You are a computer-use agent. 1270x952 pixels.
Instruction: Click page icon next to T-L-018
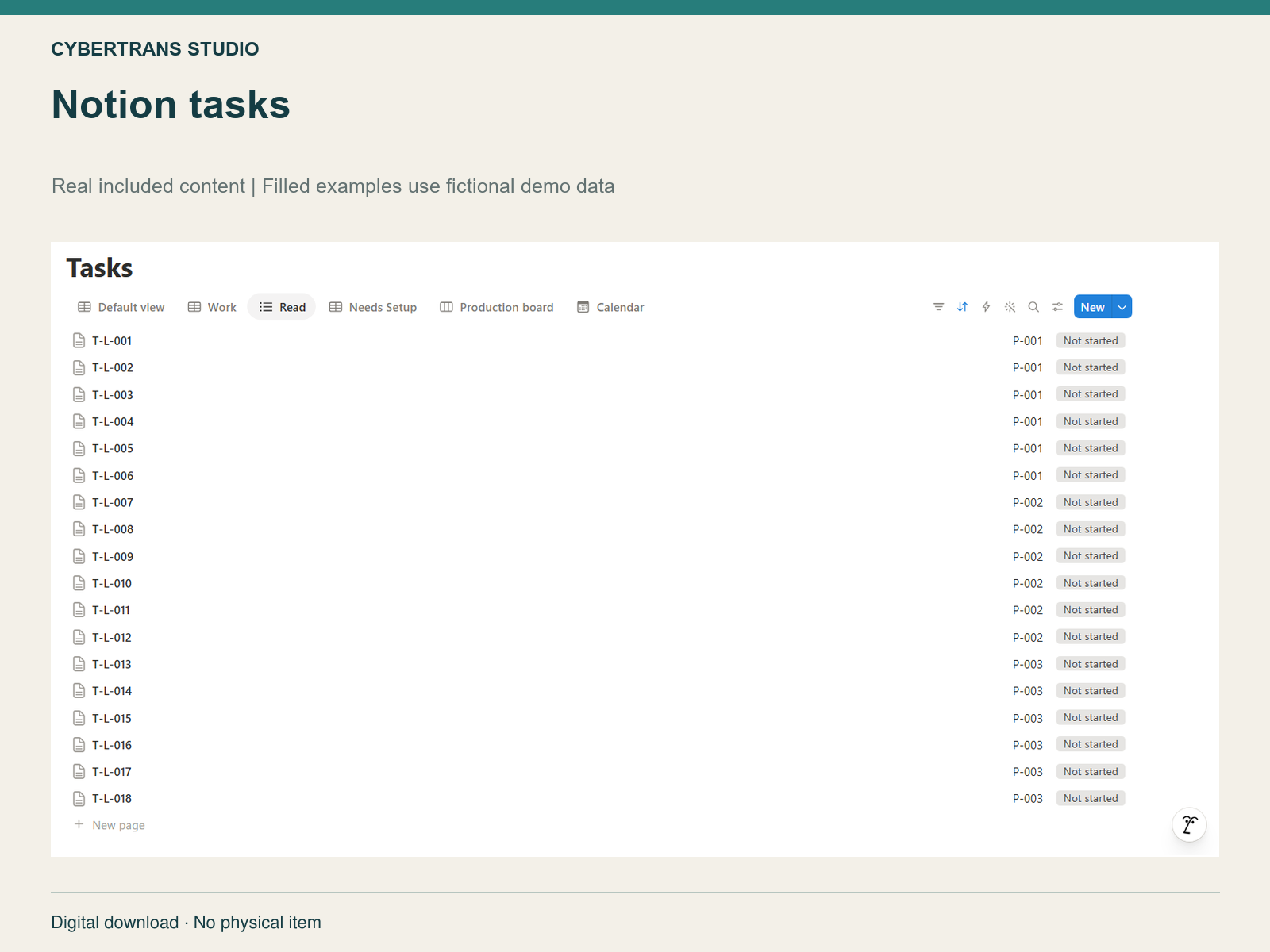click(79, 798)
